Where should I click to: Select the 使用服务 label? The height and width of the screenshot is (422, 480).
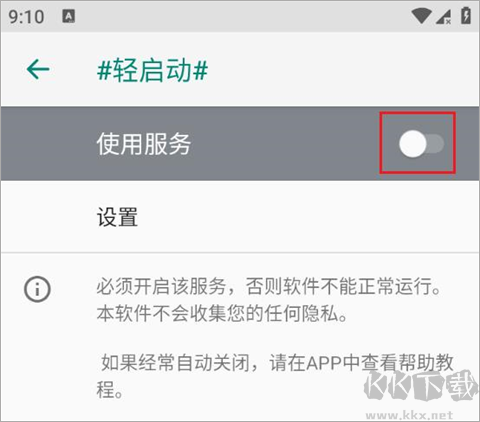click(144, 144)
